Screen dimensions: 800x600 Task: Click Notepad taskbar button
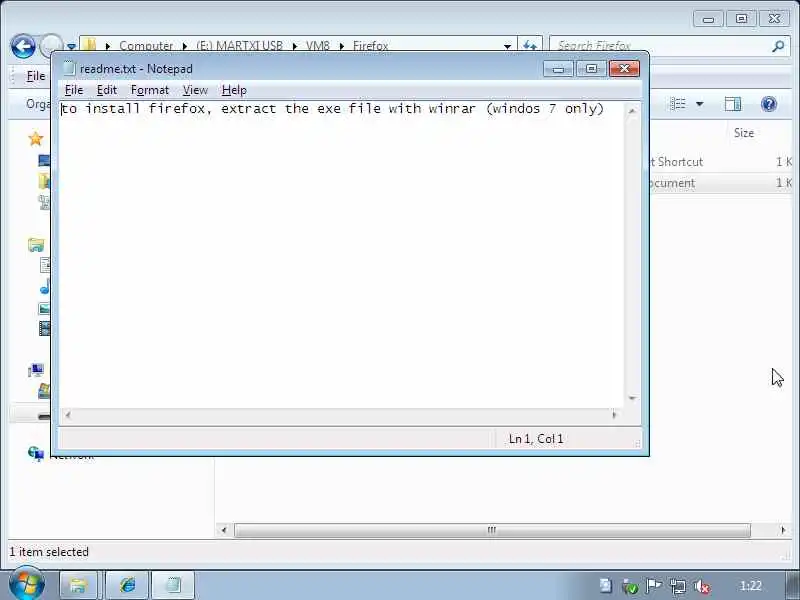173,585
